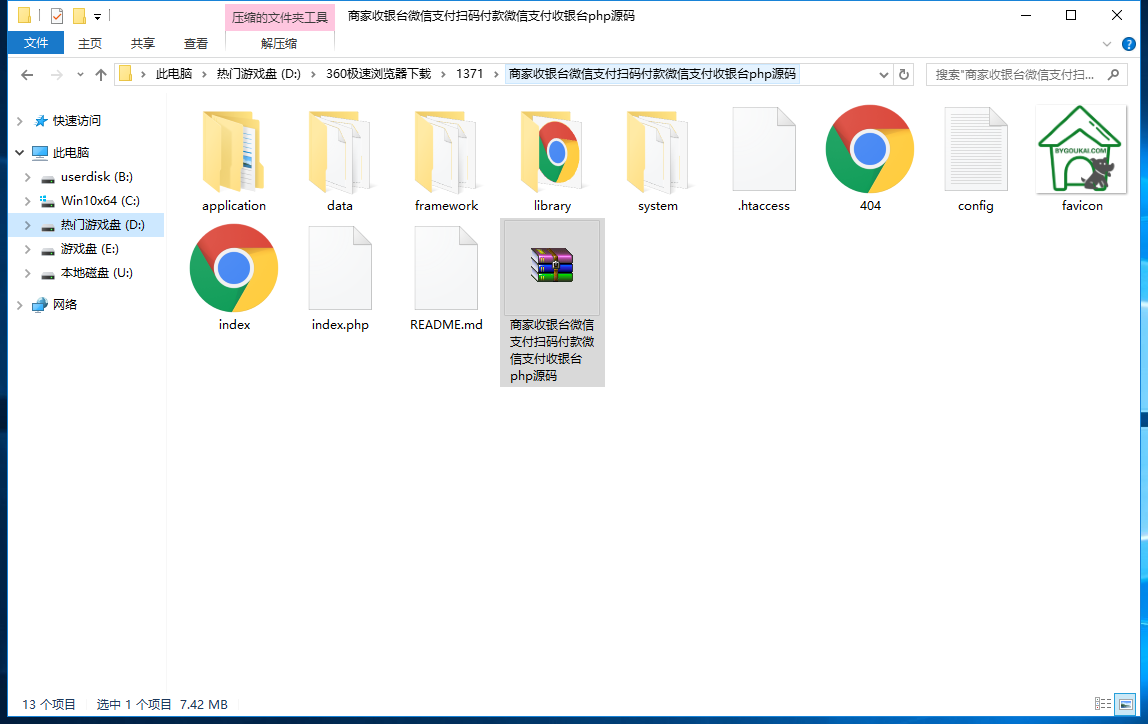Switch to the 查看 ribbon tab
Viewport: 1148px width, 724px height.
196,43
